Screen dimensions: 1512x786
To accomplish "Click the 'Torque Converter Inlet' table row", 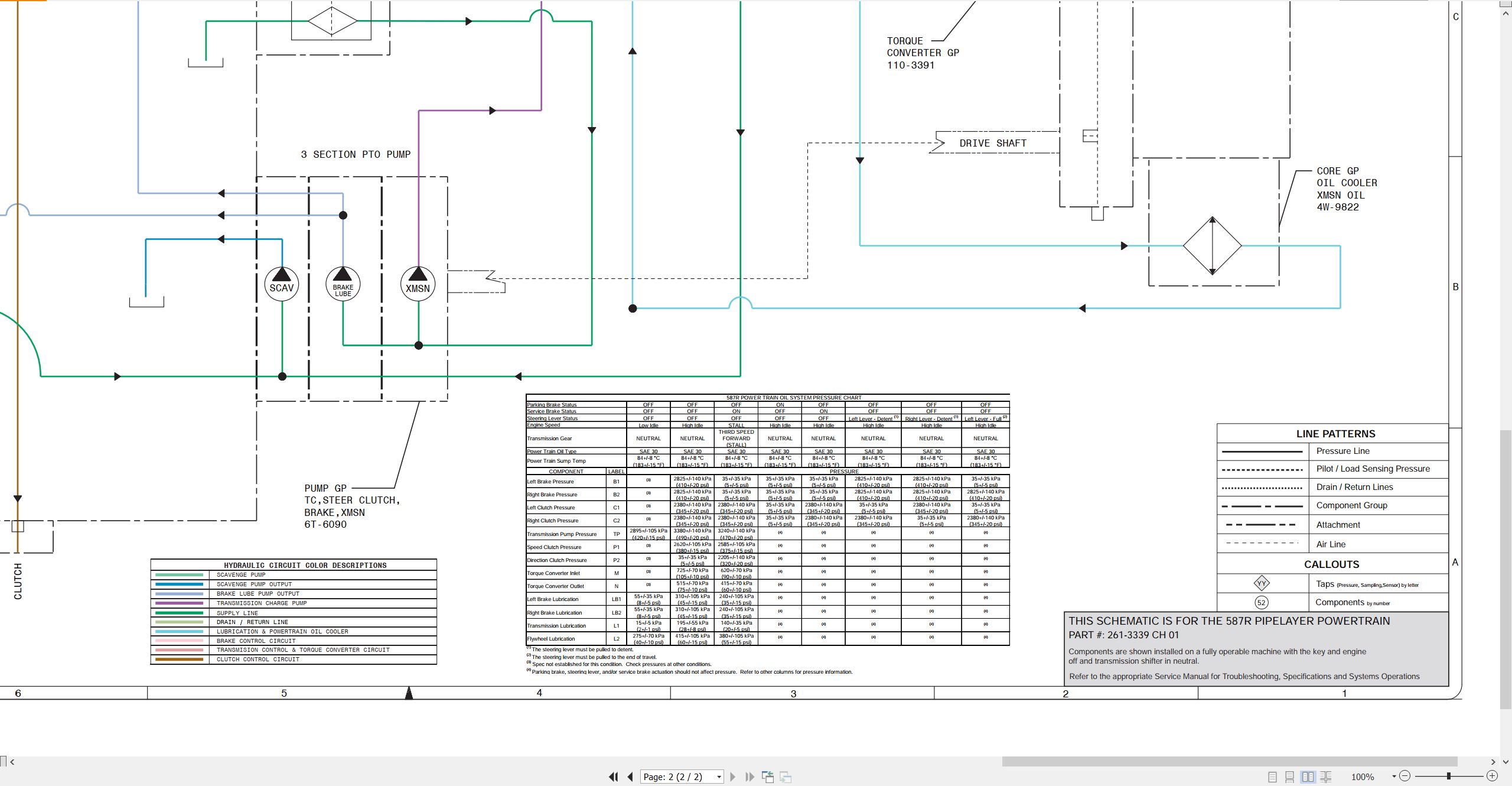I will click(x=768, y=573).
